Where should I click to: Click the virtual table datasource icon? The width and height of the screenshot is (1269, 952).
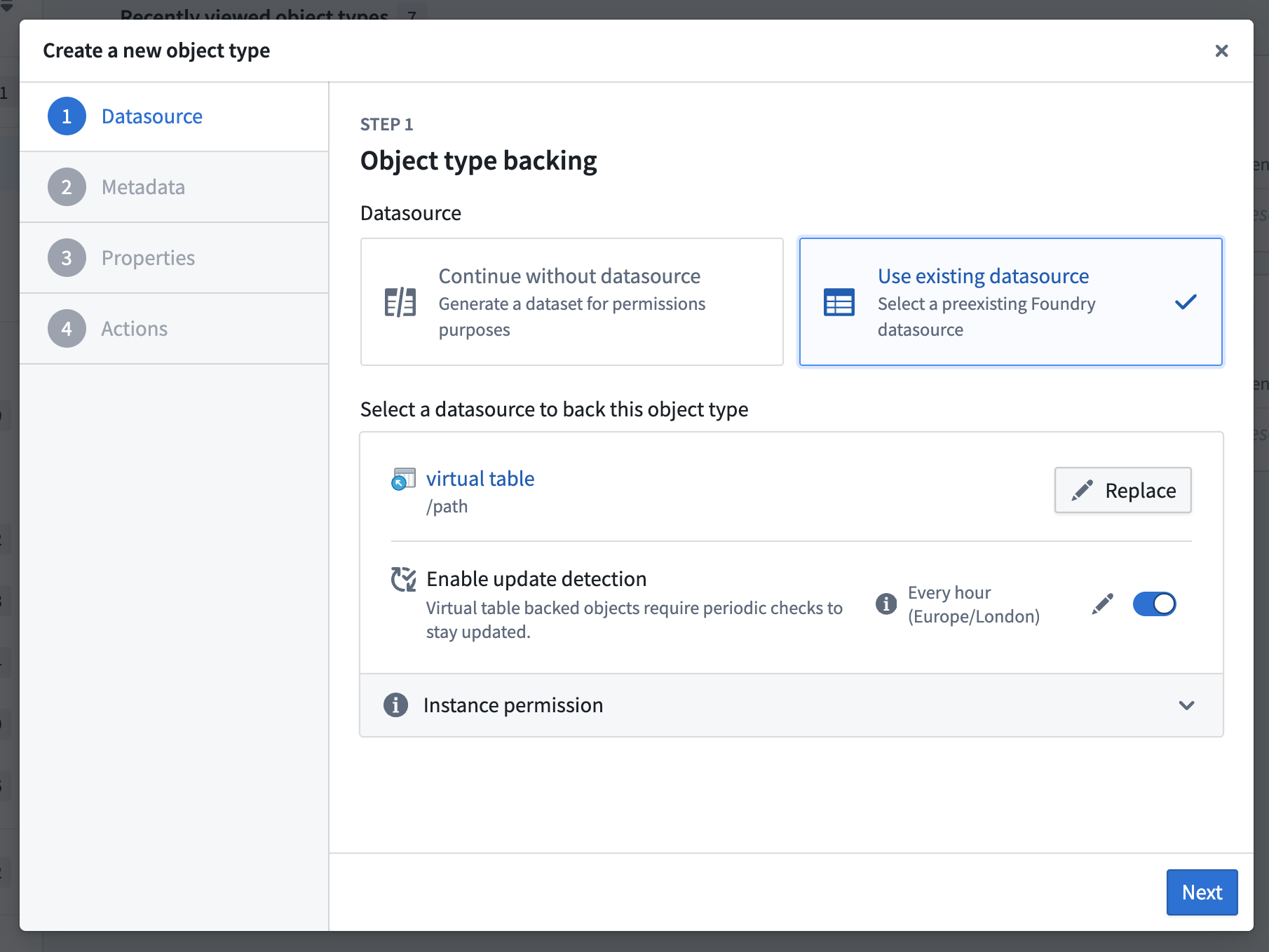[x=403, y=480]
